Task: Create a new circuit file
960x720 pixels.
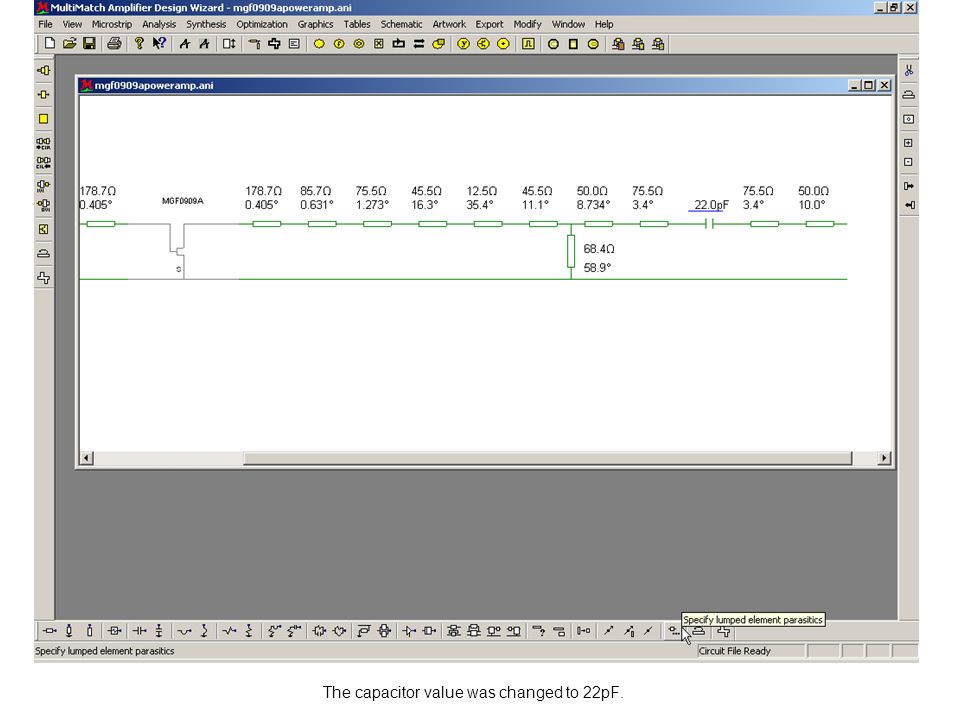Action: [x=50, y=43]
